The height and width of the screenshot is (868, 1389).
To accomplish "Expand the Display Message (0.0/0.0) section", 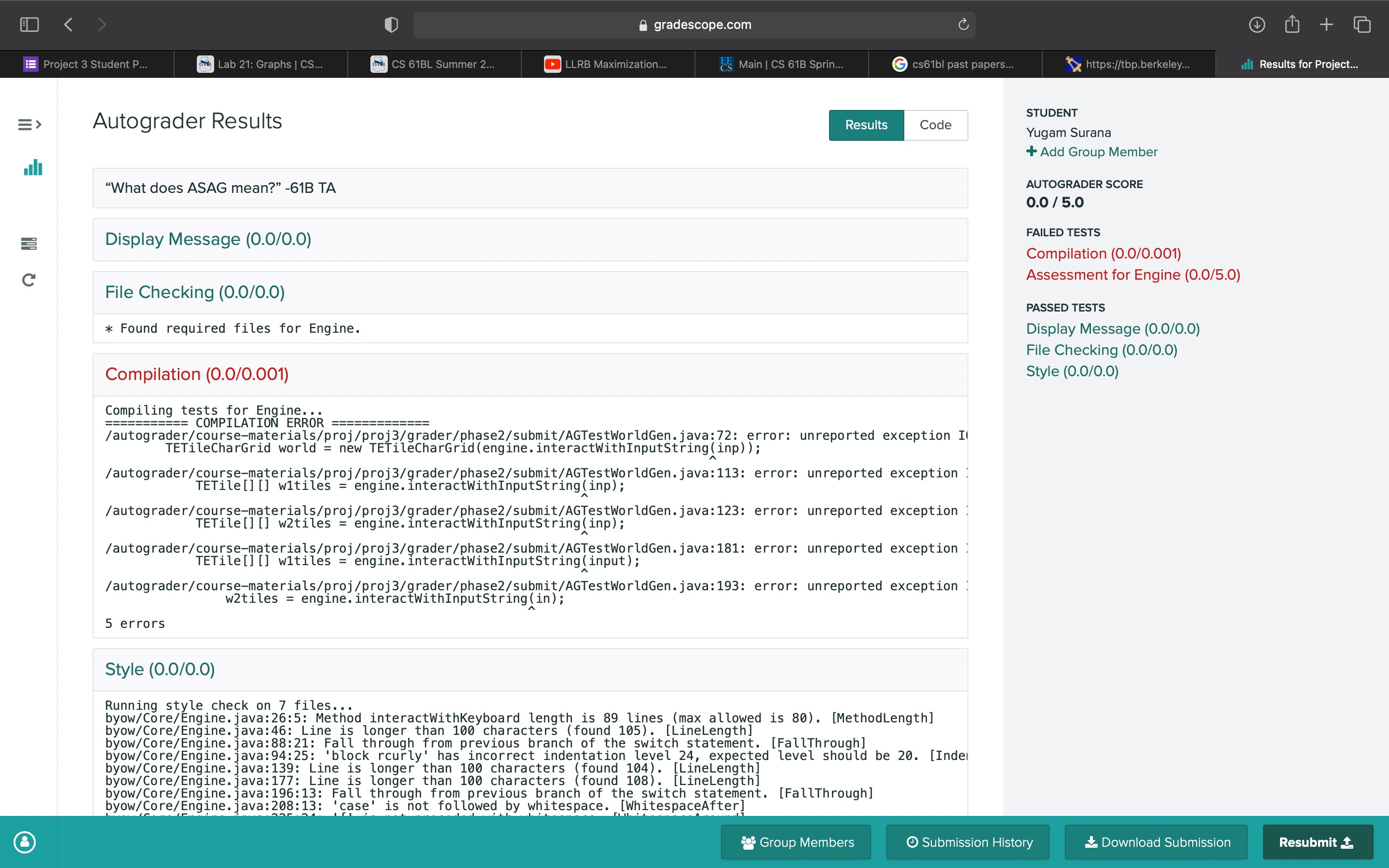I will [x=208, y=239].
